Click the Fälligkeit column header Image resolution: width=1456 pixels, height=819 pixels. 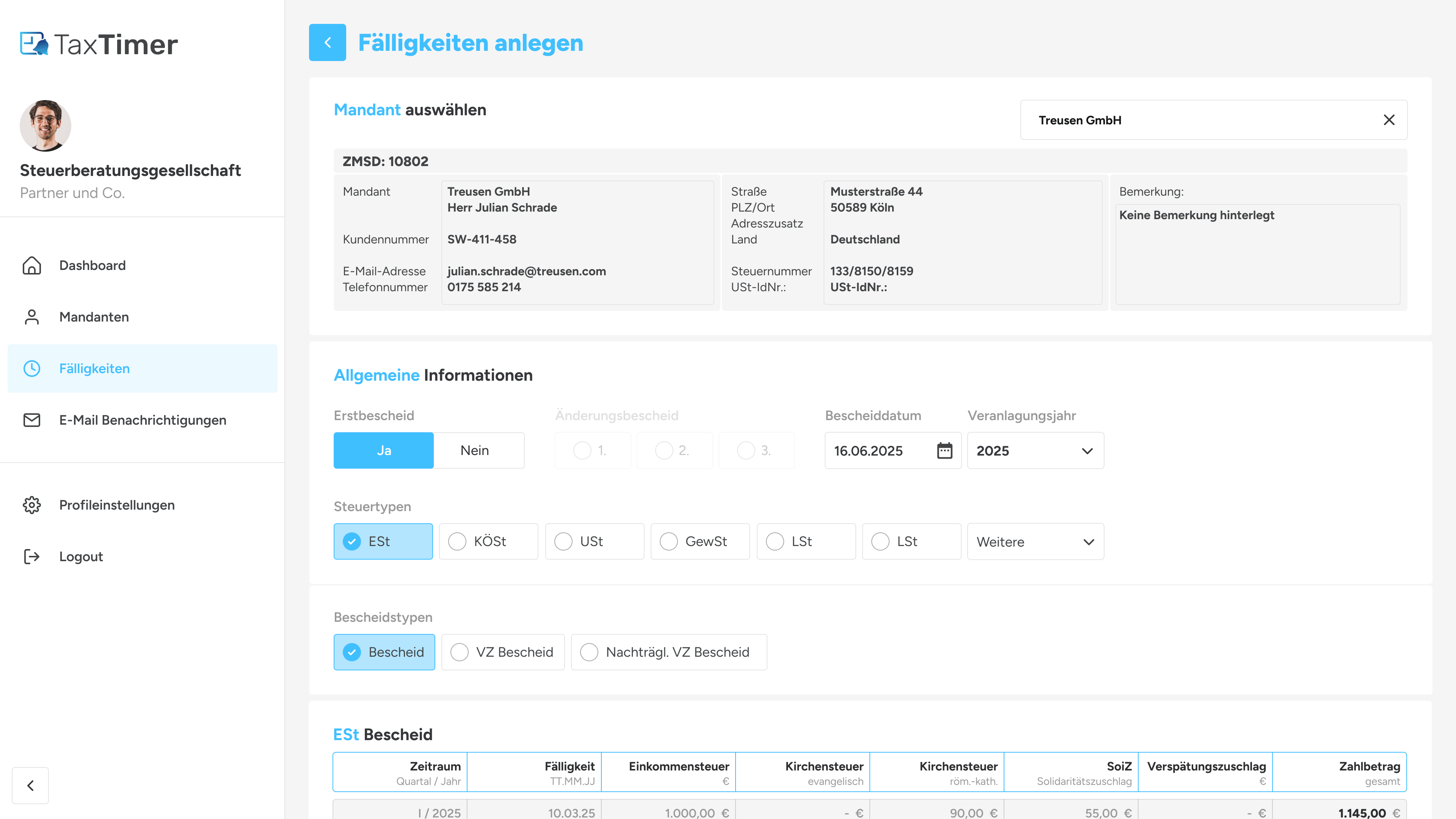534,772
